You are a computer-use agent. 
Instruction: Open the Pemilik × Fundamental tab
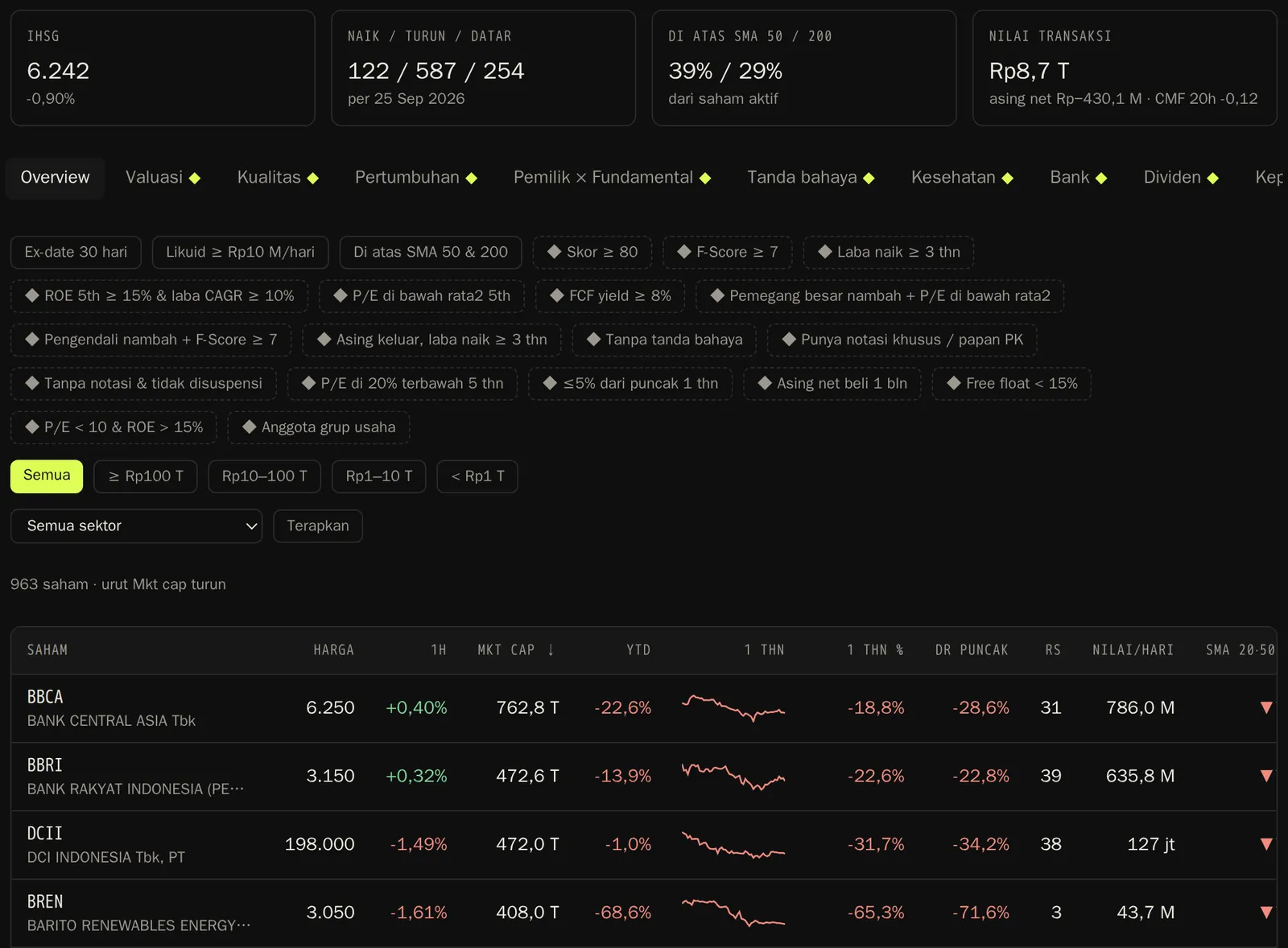612,178
